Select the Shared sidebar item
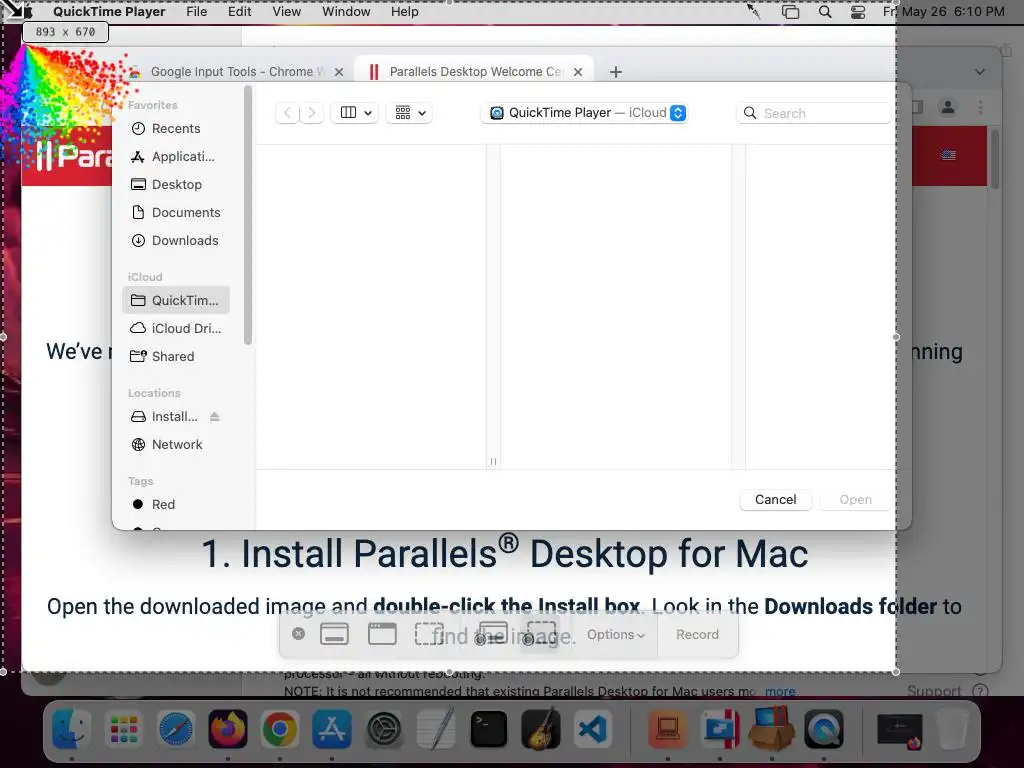 [x=175, y=357]
